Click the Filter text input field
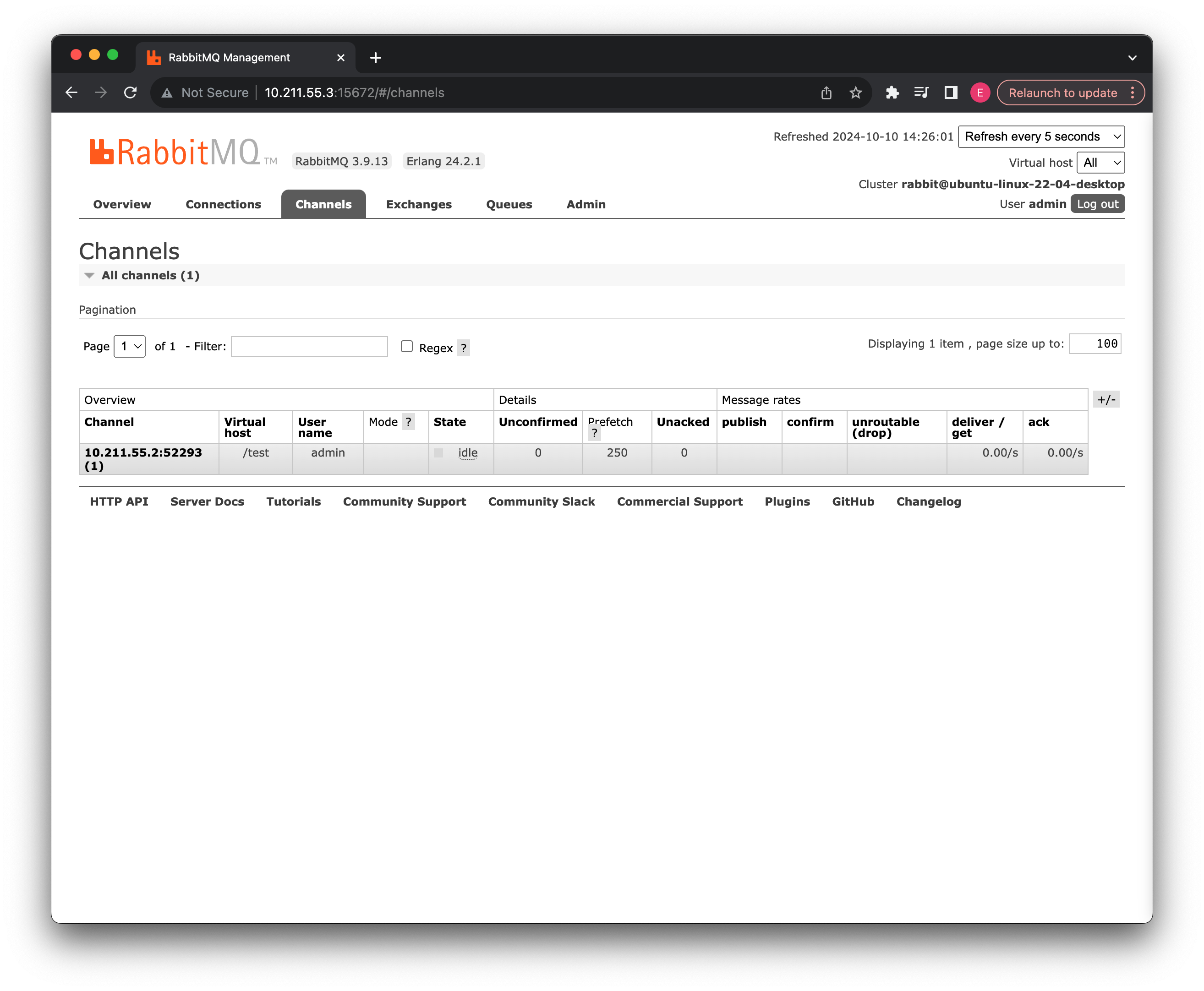 coord(309,347)
